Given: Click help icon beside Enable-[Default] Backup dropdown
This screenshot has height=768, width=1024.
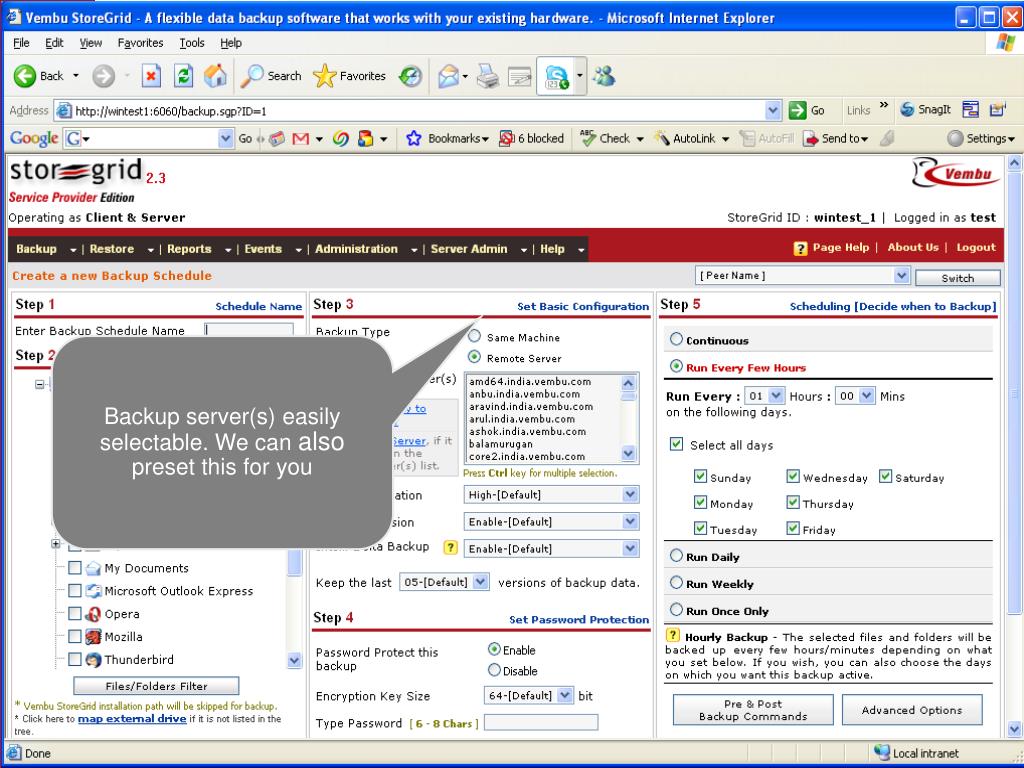Looking at the screenshot, I should click(450, 547).
